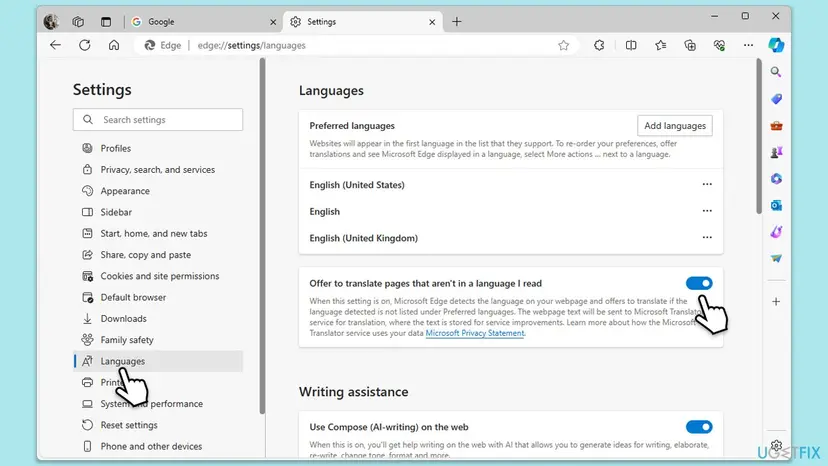Open System and performance section
The image size is (828, 466).
pyautogui.click(x=158, y=404)
